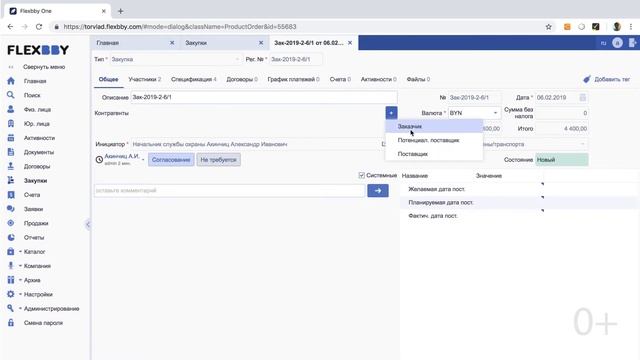Select Заказчик in the dropdown menu
The width and height of the screenshot is (640, 360).
(434, 126)
